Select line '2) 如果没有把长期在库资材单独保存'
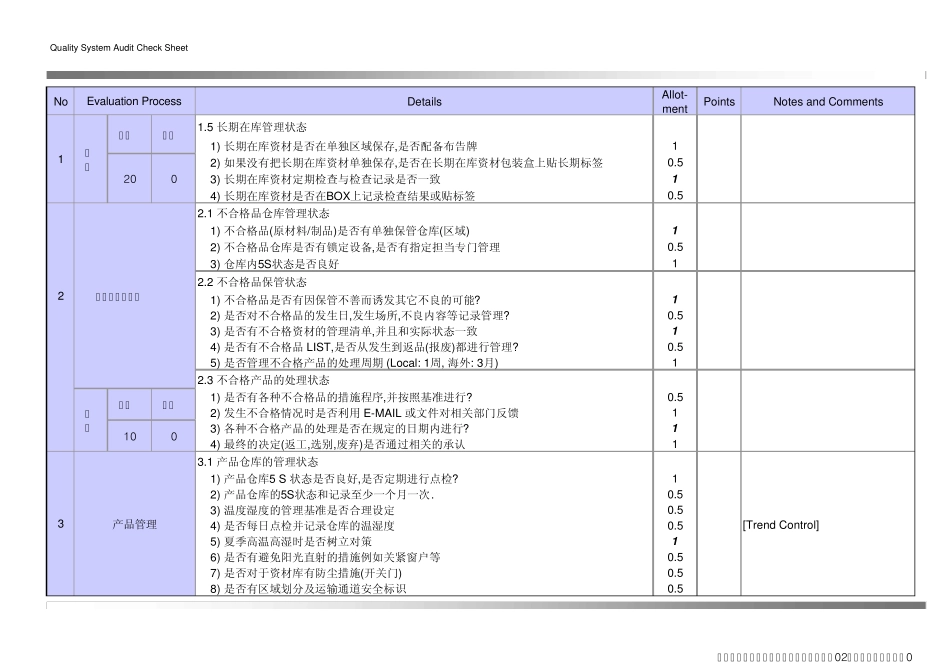Image resolution: width=950 pixels, height=672 pixels. tap(407, 162)
